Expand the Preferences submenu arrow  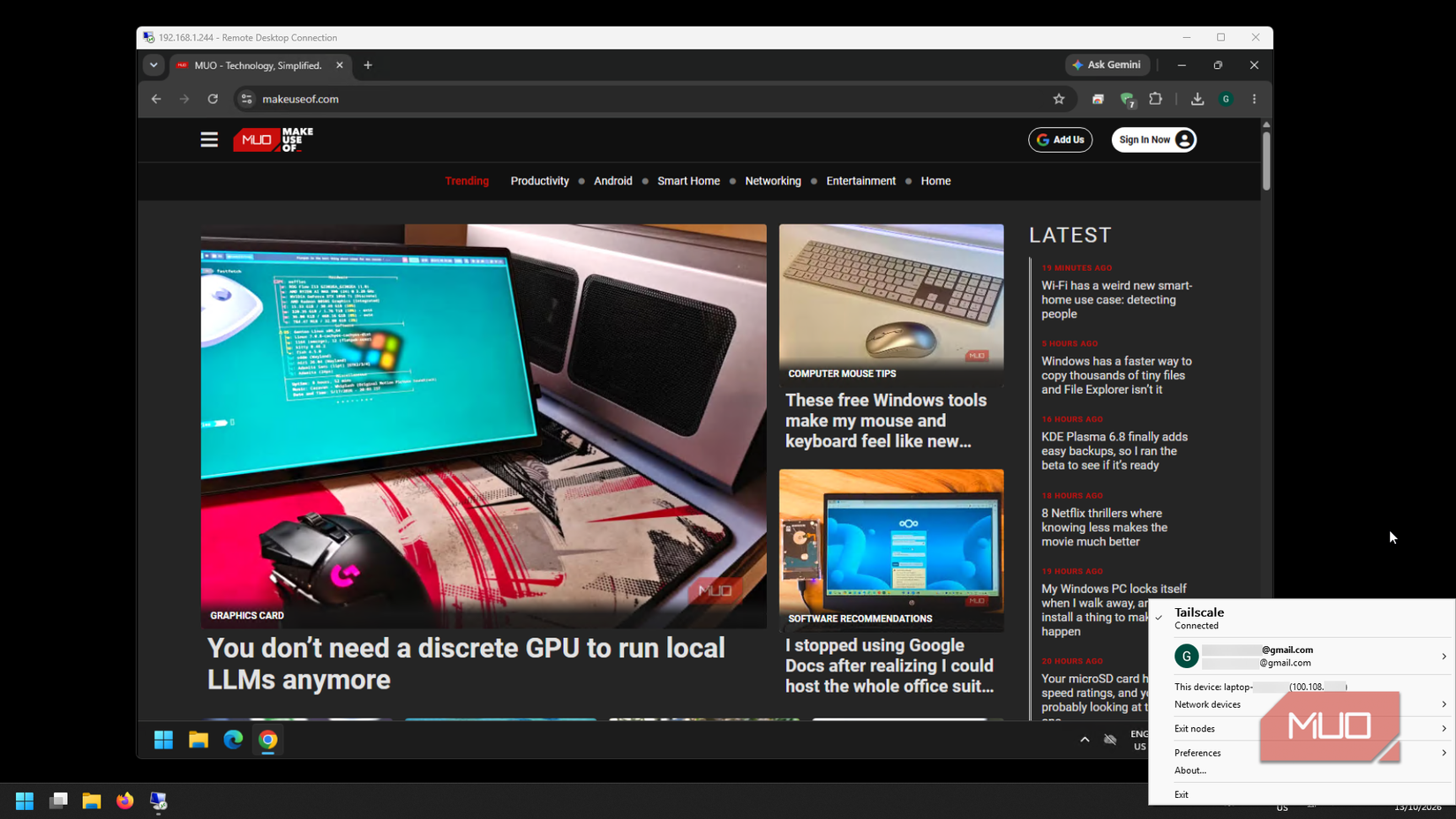[1444, 753]
